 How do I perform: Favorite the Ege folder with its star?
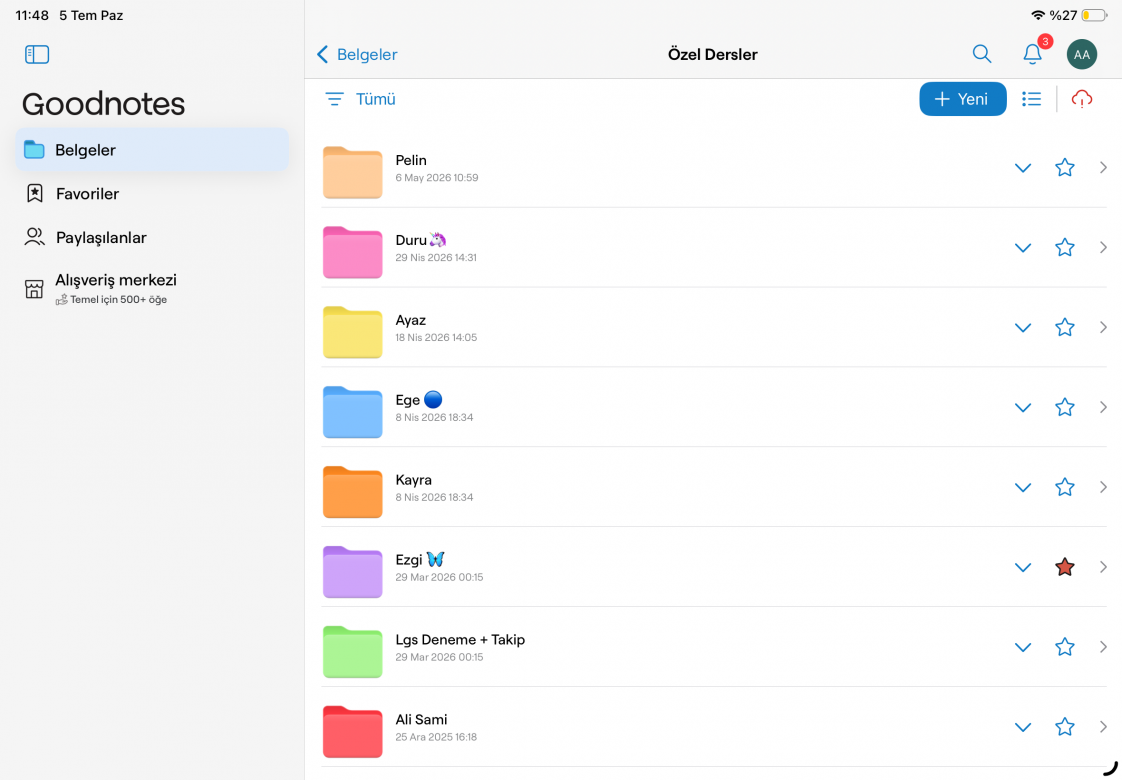[1065, 407]
